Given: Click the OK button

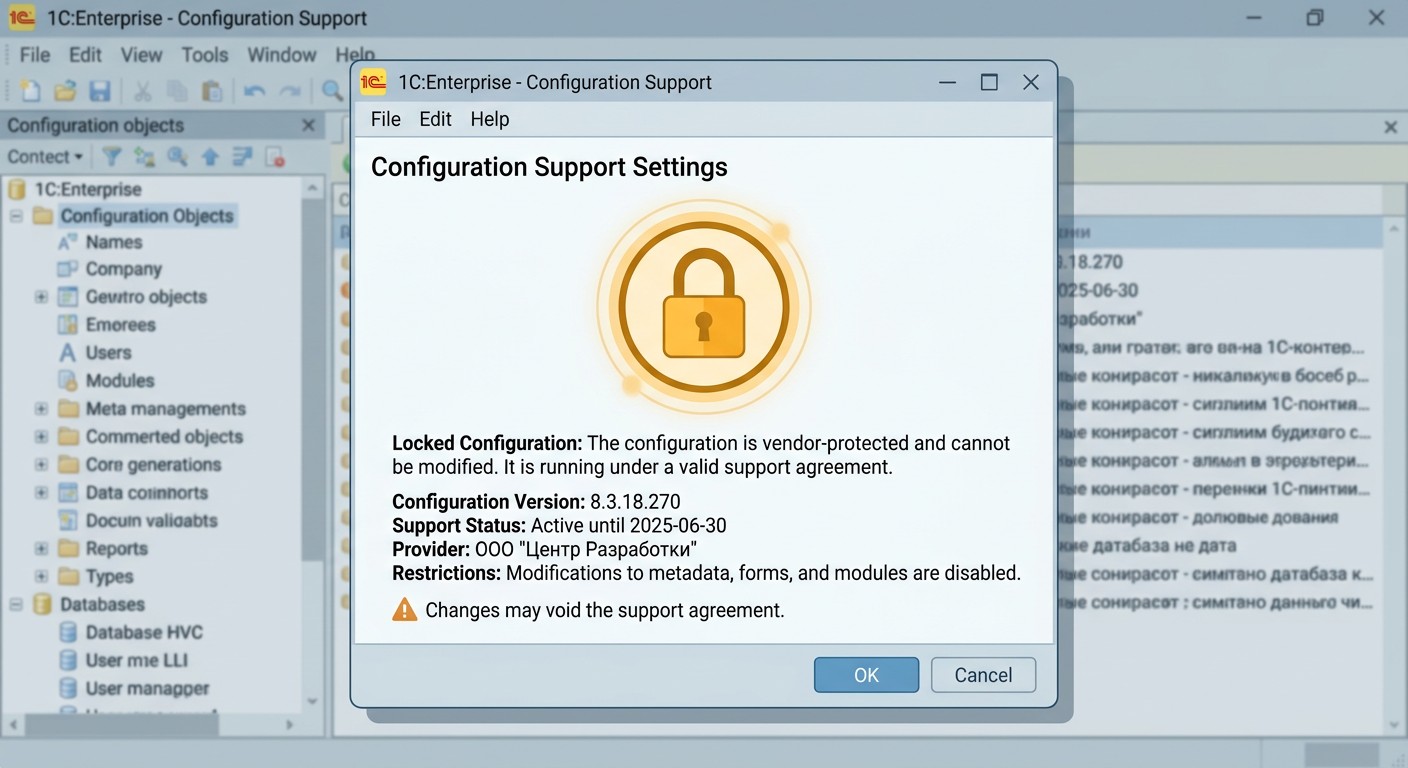Looking at the screenshot, I should pyautogui.click(x=866, y=675).
